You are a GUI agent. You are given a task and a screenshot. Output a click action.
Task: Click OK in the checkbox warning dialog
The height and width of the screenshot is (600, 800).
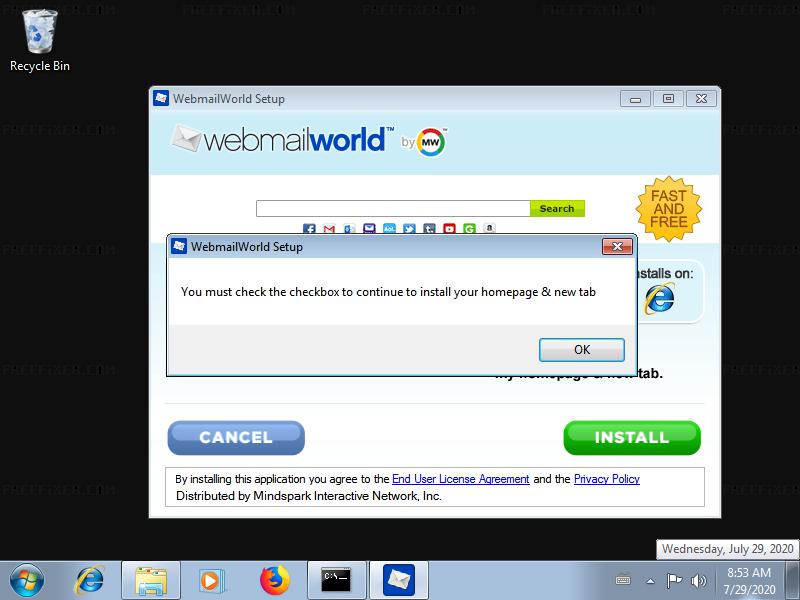(582, 349)
